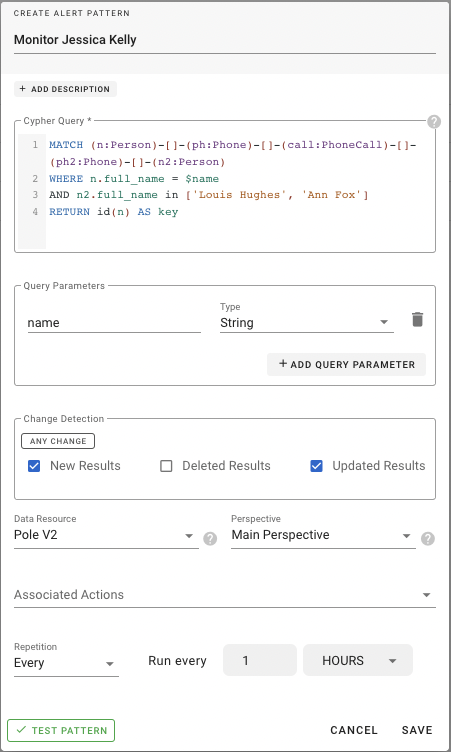Screen dimensions: 451x752
Task: Open the Main Perspective dropdown
Action: [x=323, y=535]
